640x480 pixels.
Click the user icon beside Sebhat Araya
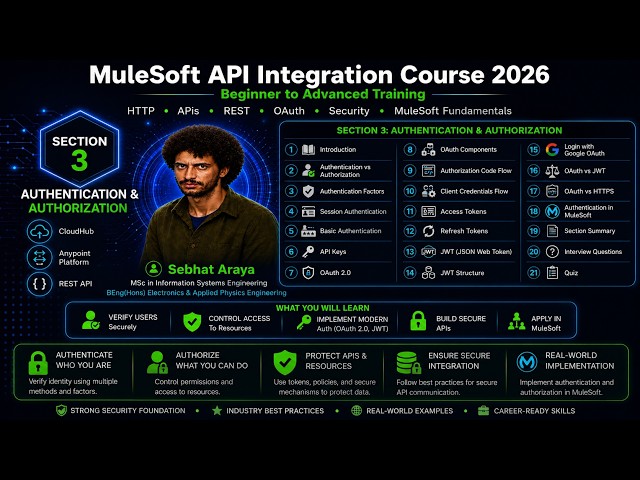pyautogui.click(x=154, y=269)
